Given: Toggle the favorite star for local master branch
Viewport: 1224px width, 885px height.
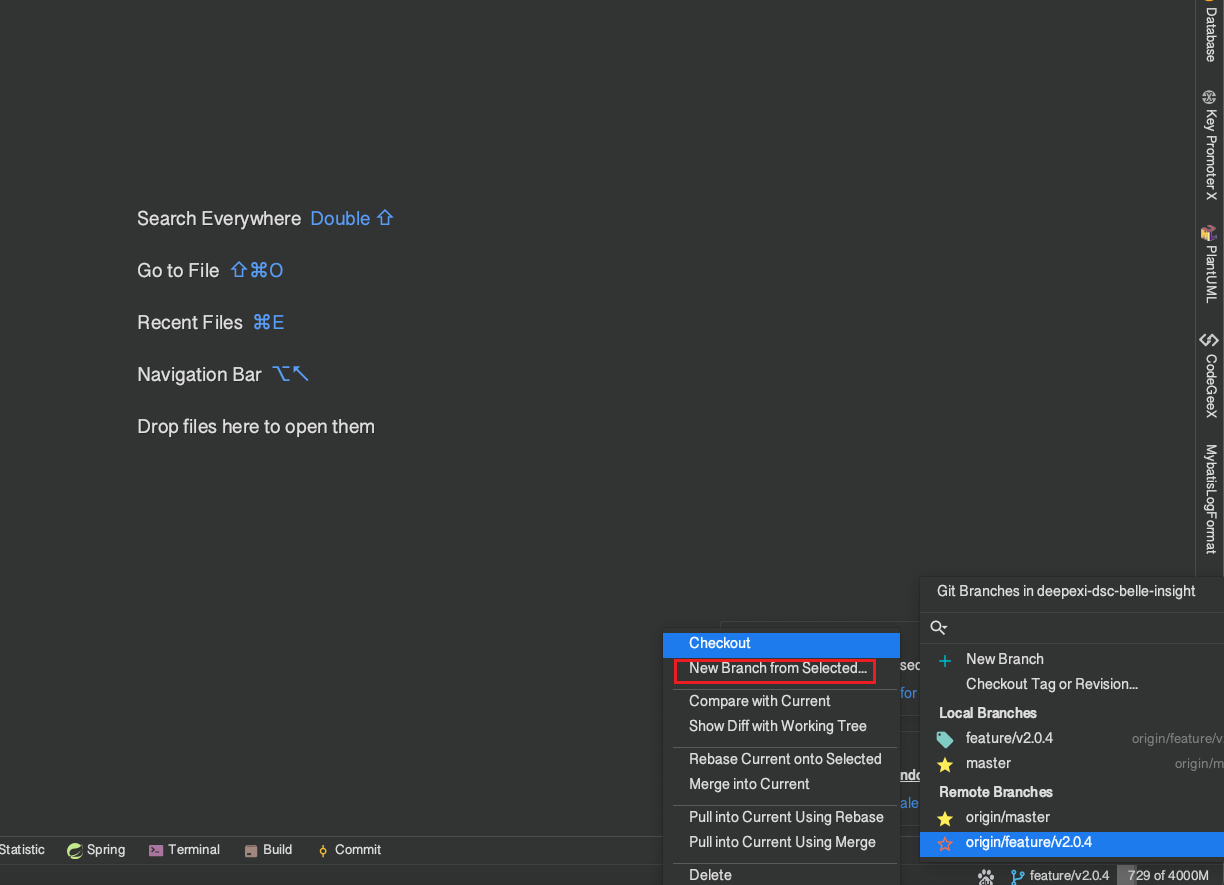Looking at the screenshot, I should 945,764.
